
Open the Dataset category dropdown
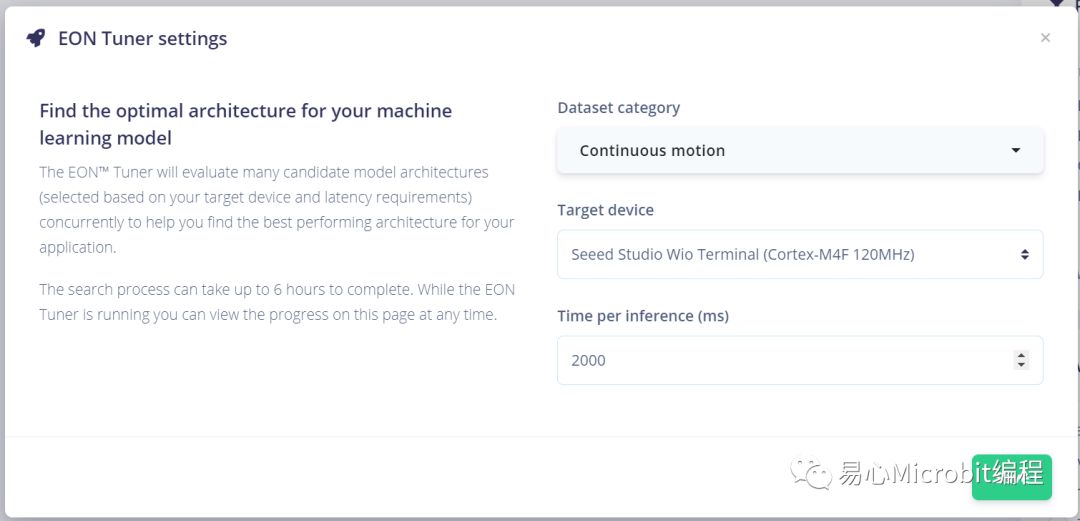pyautogui.click(x=800, y=150)
